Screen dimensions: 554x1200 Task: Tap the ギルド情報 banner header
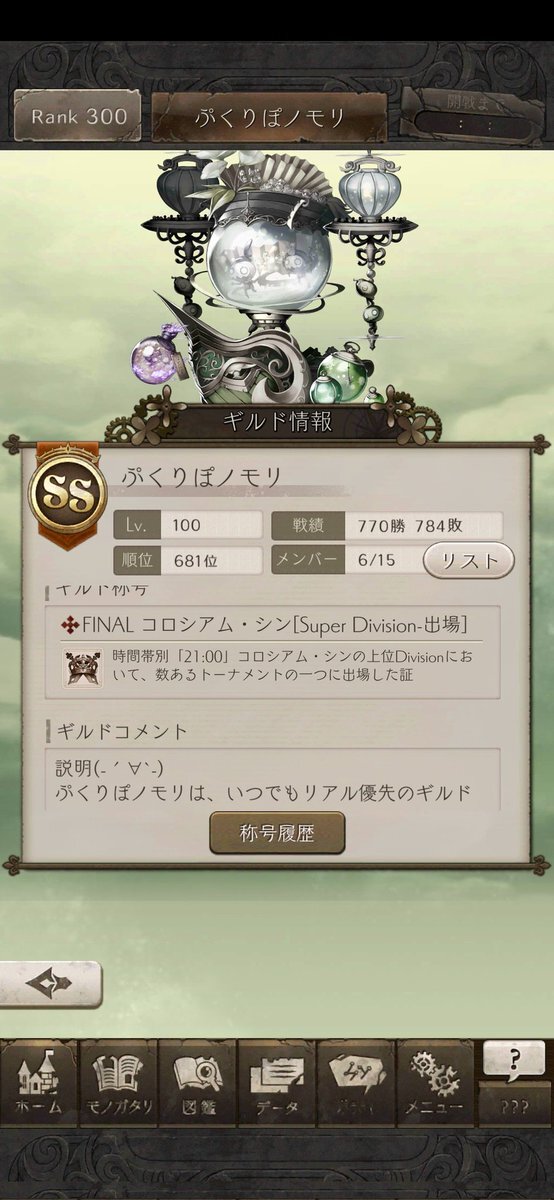(x=277, y=422)
